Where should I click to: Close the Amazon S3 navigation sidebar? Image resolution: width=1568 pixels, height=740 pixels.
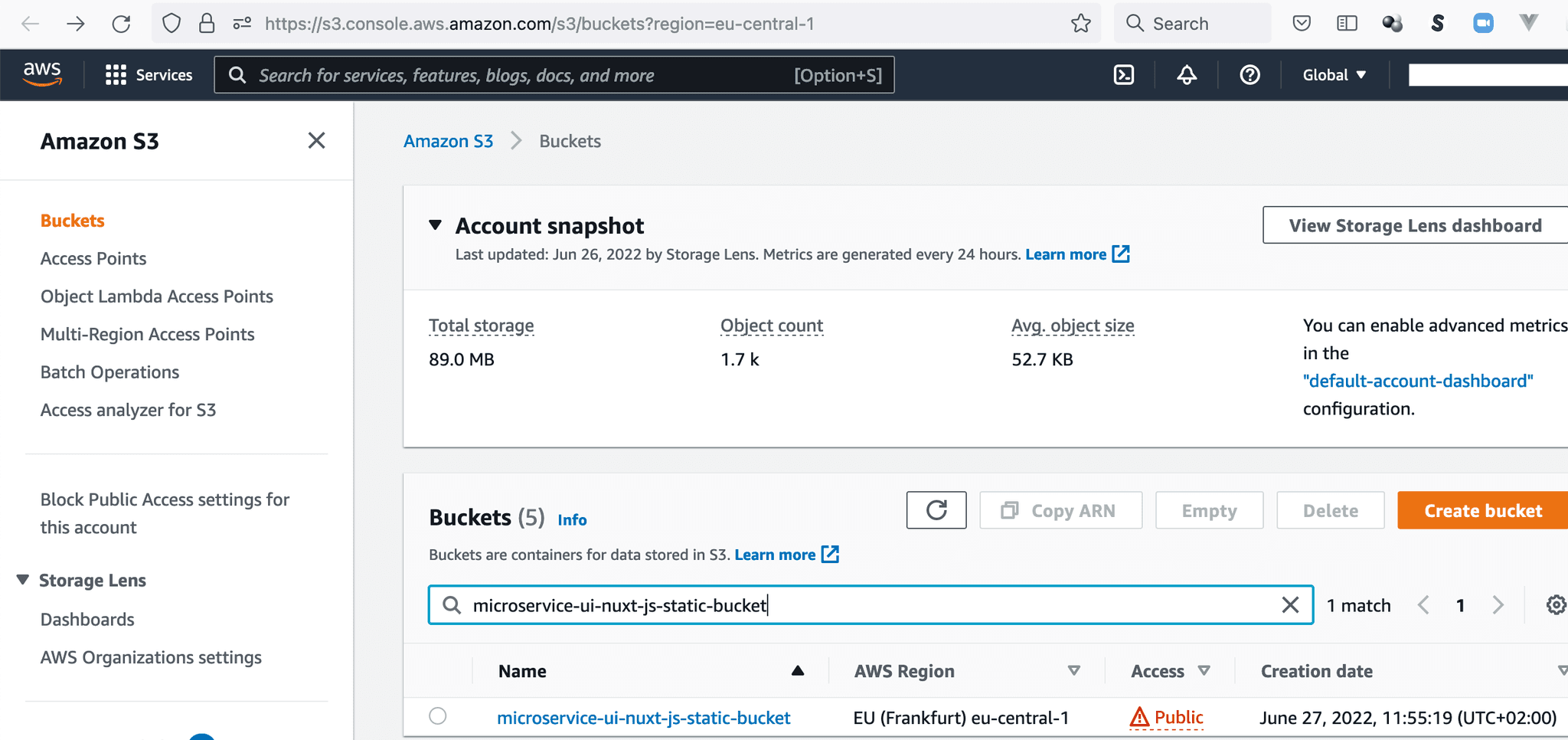click(x=316, y=141)
